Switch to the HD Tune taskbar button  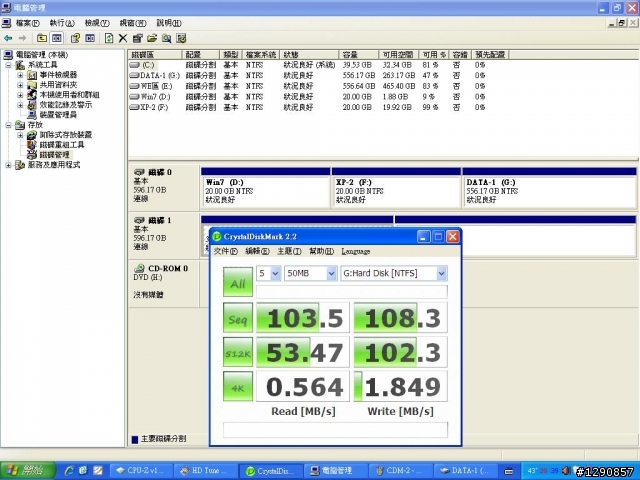(x=206, y=471)
